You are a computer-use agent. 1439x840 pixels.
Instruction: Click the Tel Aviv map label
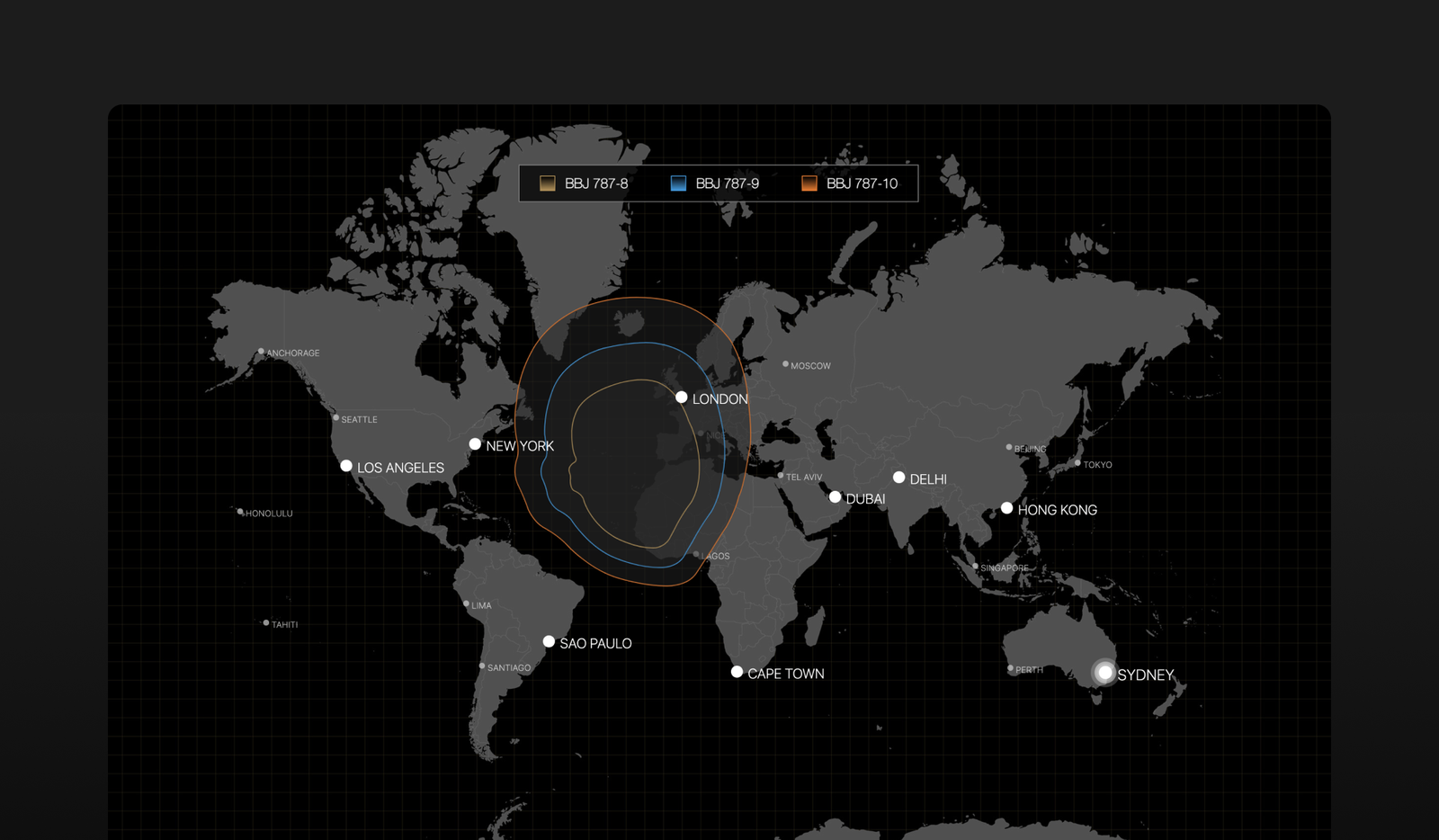804,478
